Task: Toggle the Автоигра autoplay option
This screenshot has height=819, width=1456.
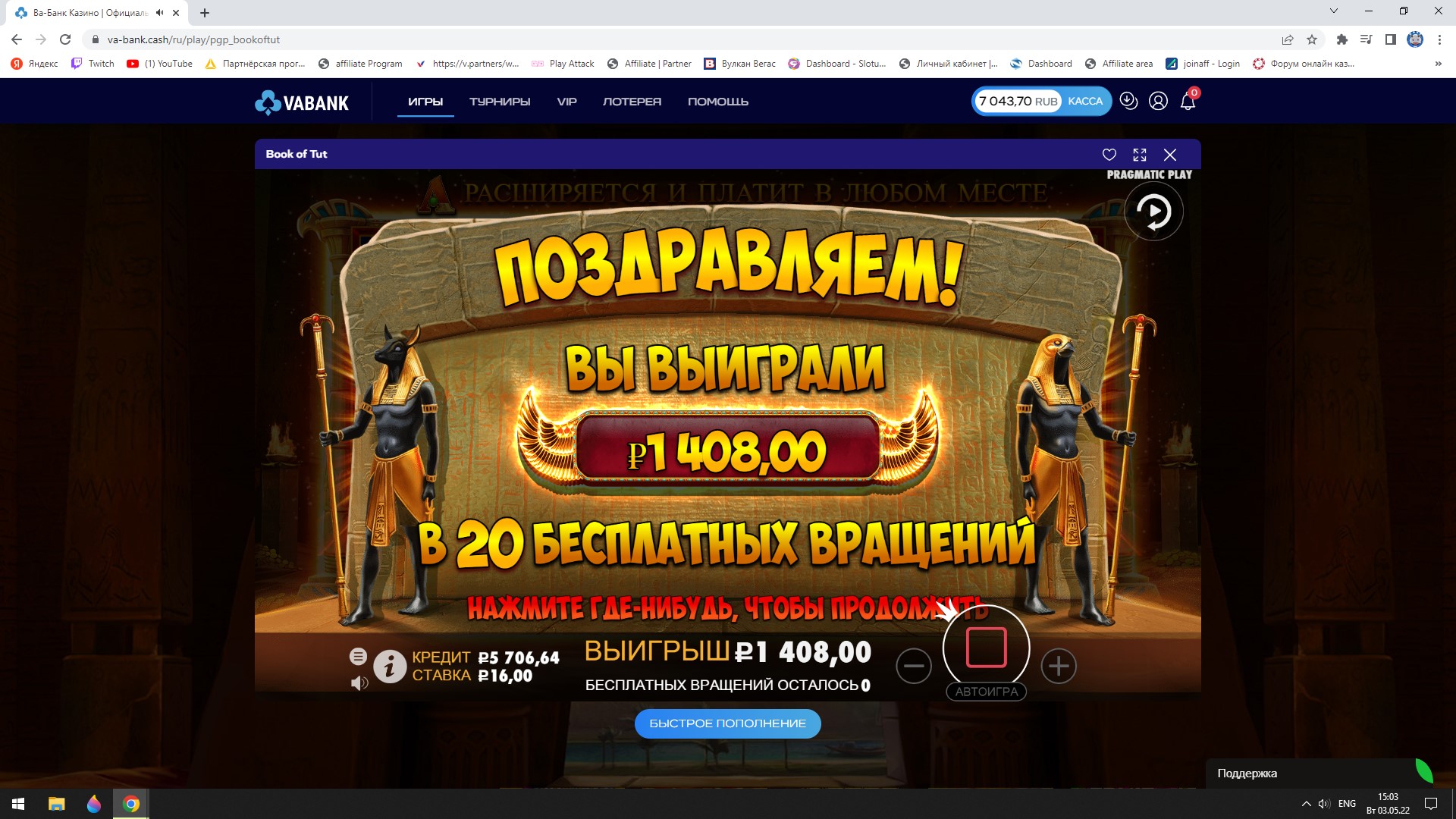Action: click(986, 692)
